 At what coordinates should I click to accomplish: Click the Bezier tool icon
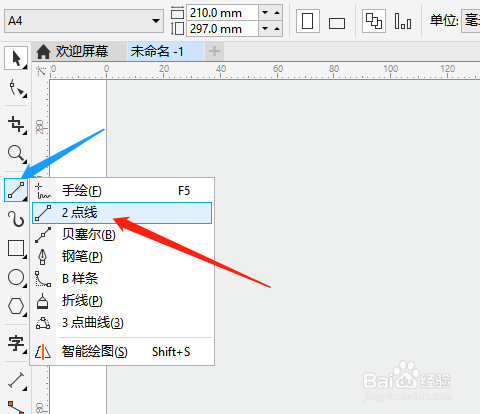pyautogui.click(x=43, y=235)
